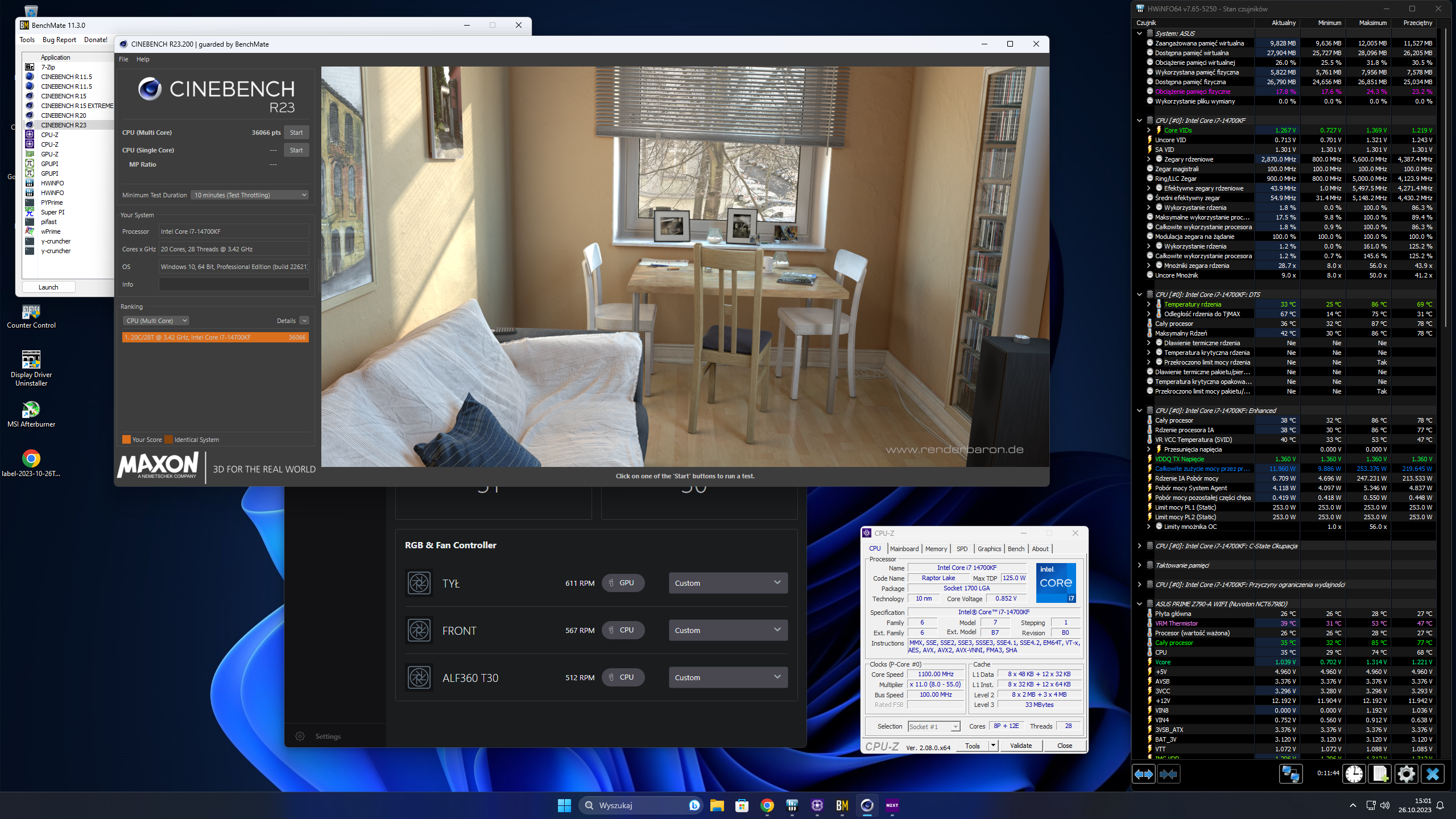Click HWiNFO reset clock icon
The image size is (1456, 819).
pyautogui.click(x=1354, y=774)
